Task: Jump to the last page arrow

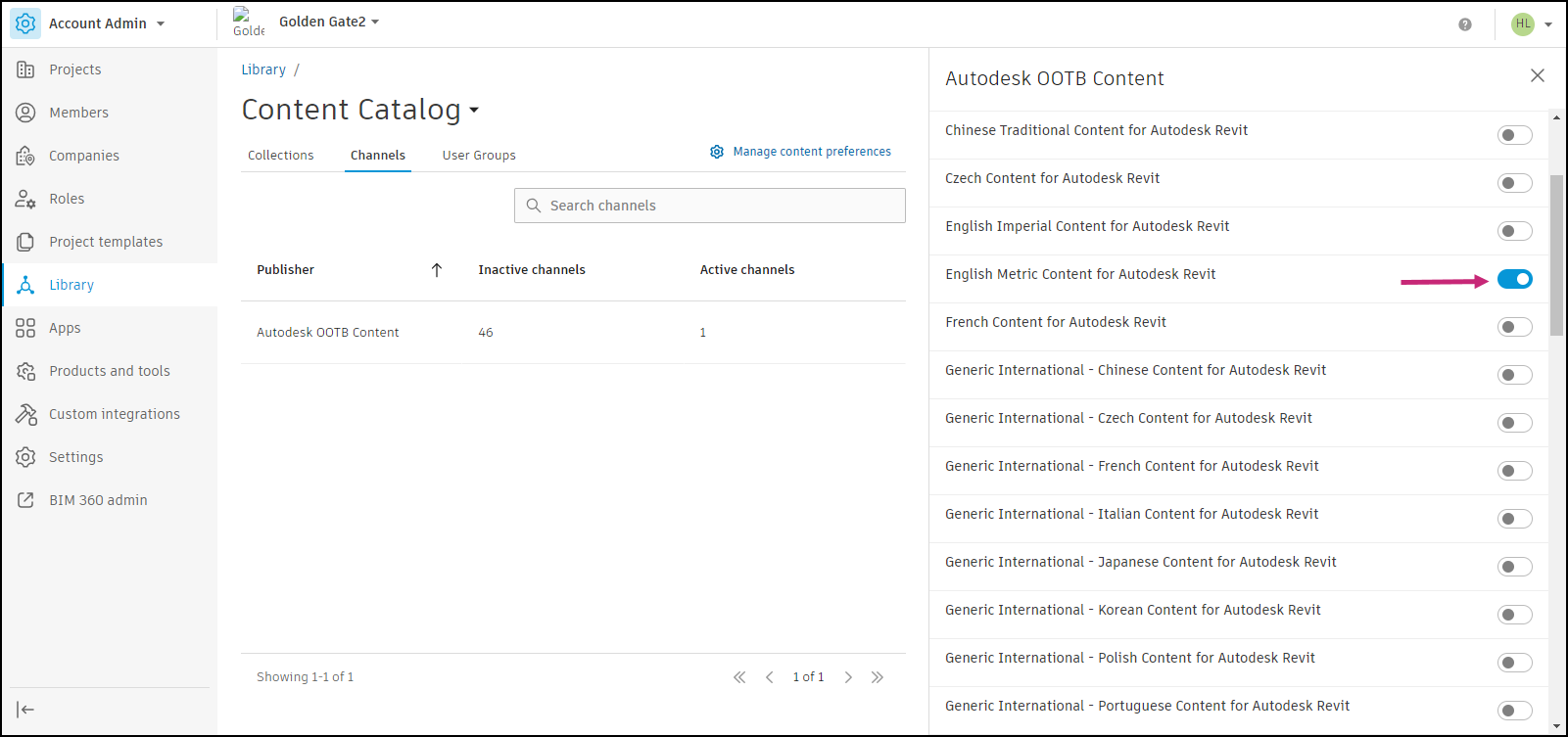Action: [878, 677]
